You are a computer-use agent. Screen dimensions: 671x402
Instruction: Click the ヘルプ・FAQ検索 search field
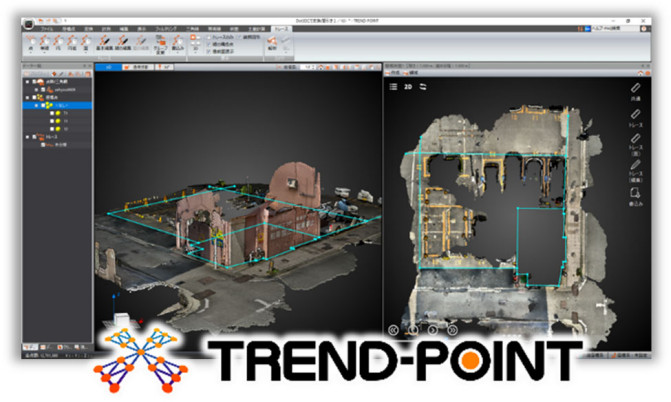tap(615, 29)
